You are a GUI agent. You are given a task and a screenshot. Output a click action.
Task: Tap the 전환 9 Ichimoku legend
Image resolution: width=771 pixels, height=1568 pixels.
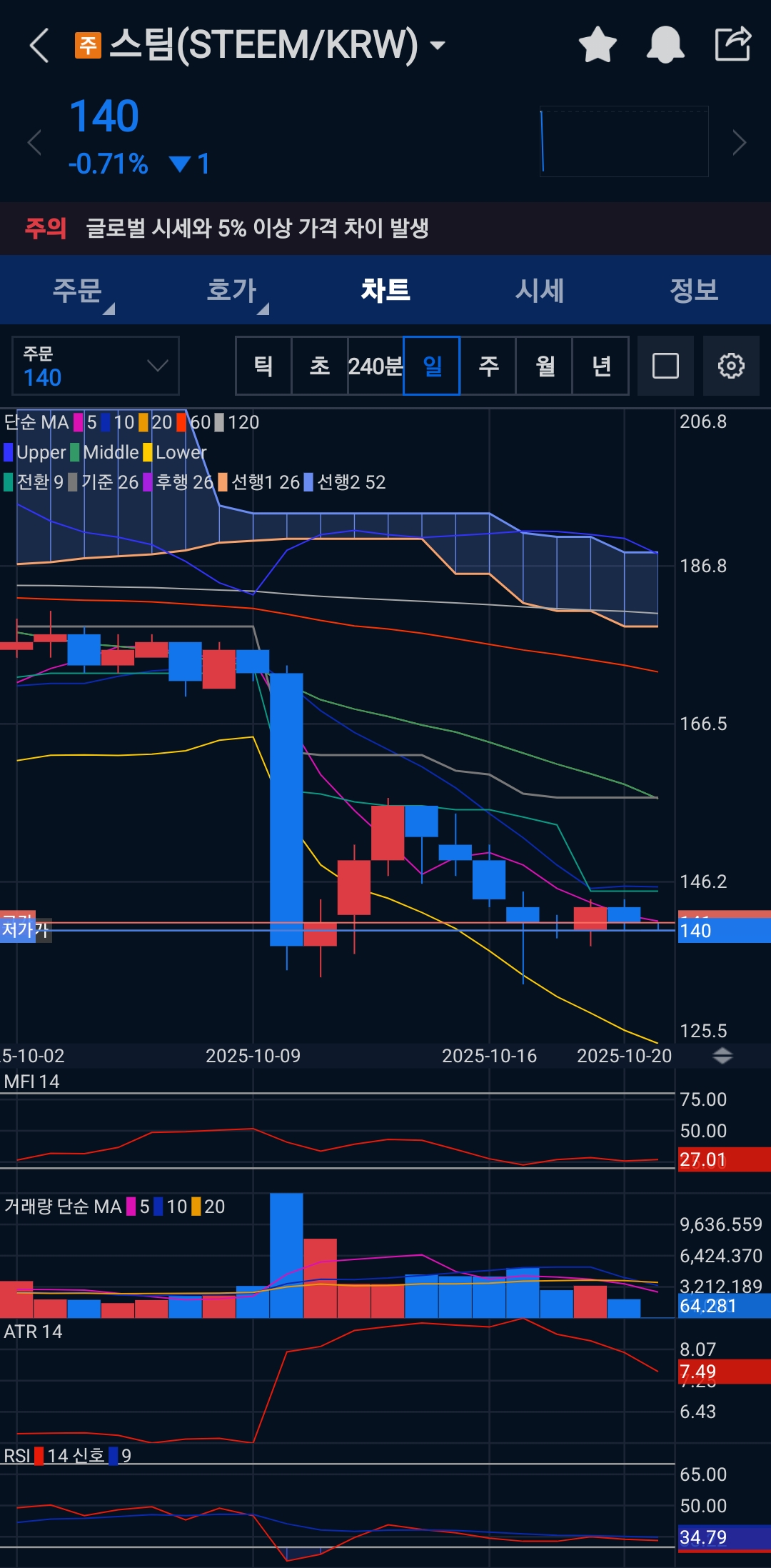pyautogui.click(x=34, y=482)
